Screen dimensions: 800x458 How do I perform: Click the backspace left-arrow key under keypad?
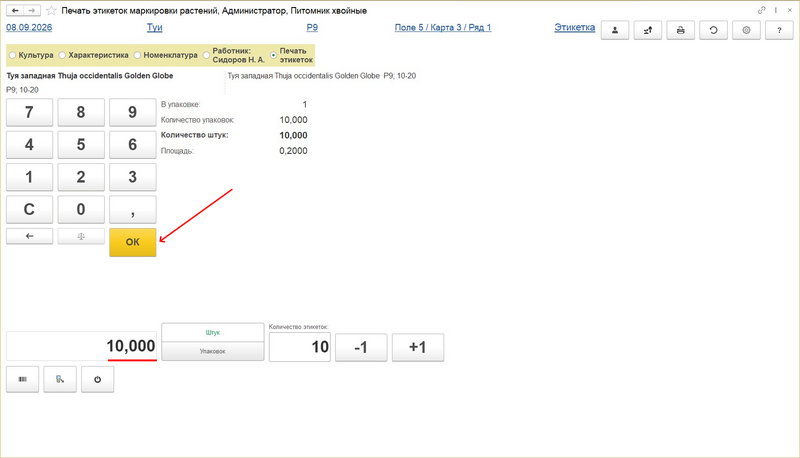pyautogui.click(x=30, y=236)
